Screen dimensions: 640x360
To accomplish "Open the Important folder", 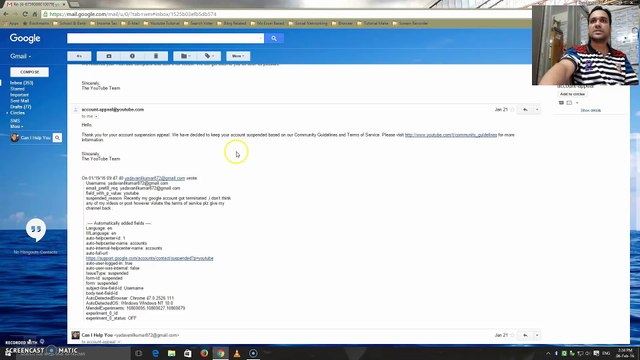I will (19, 95).
